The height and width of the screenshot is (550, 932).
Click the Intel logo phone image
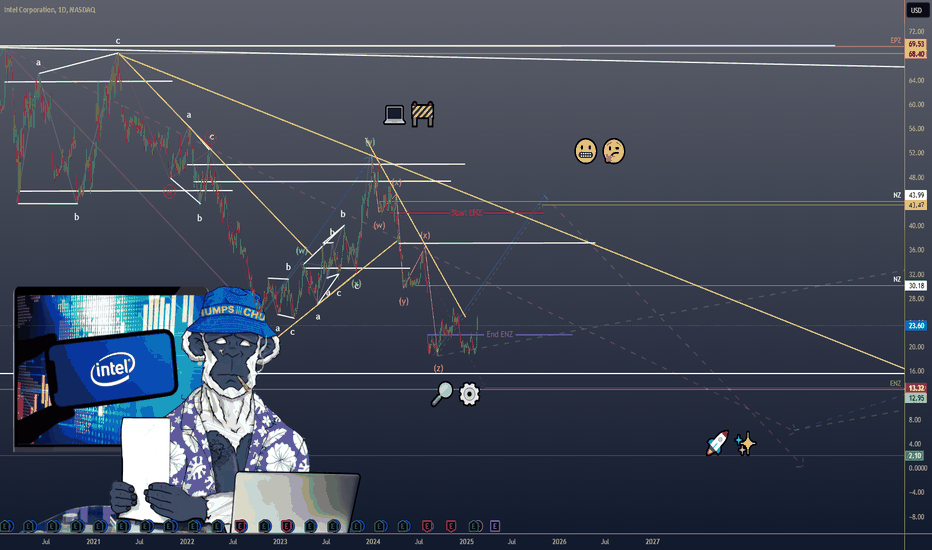point(113,370)
